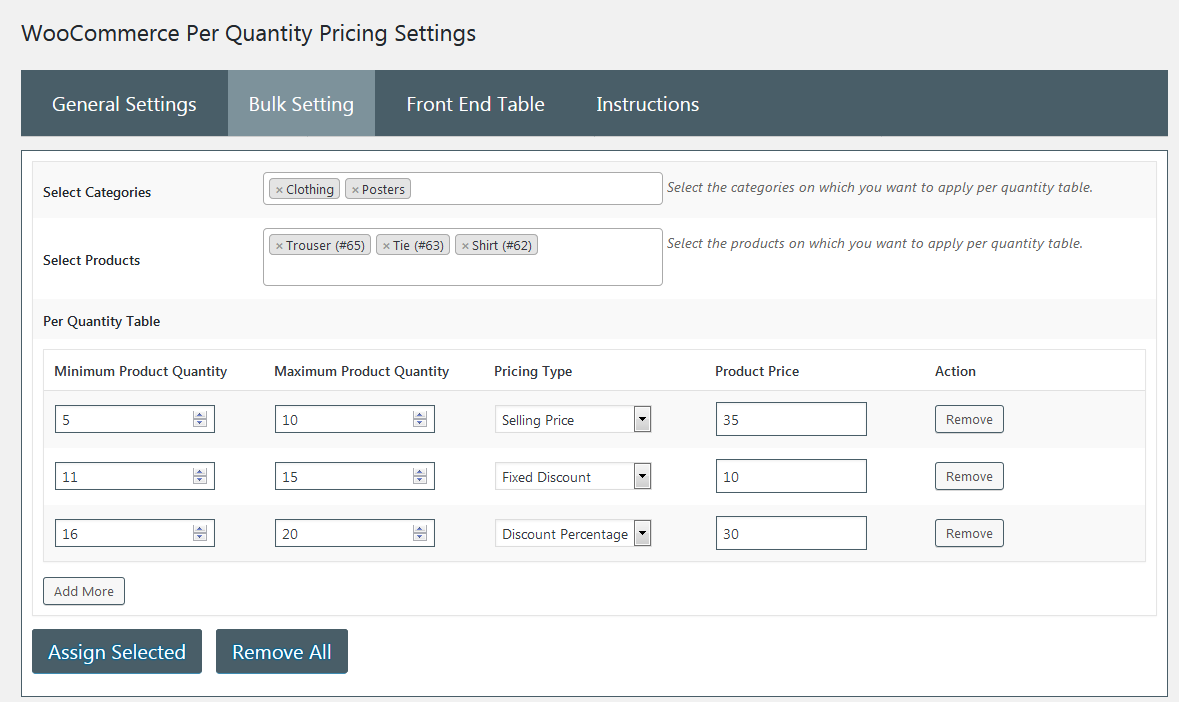Click the Assign Selected button
The image size is (1179, 702).
[x=116, y=651]
